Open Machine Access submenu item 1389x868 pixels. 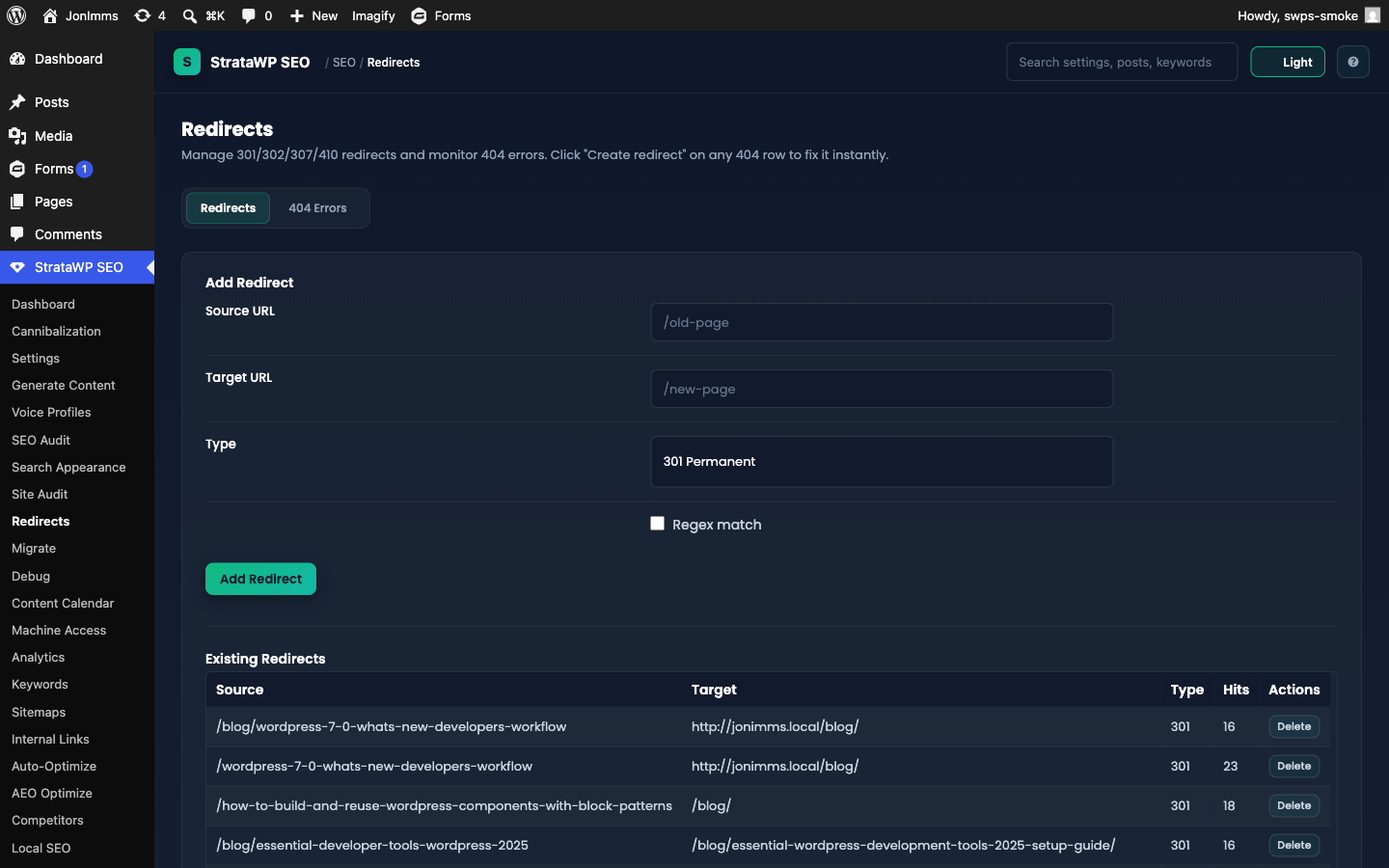59,630
